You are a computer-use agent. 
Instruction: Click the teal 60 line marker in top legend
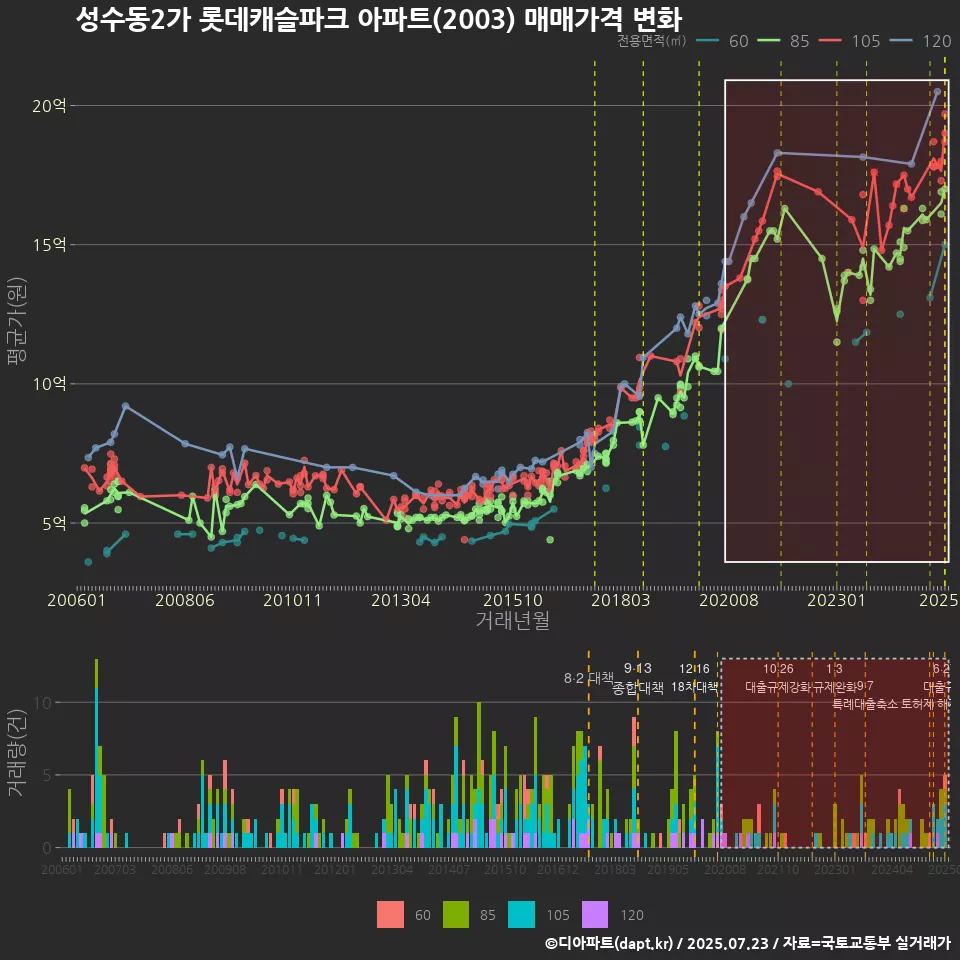coord(708,41)
